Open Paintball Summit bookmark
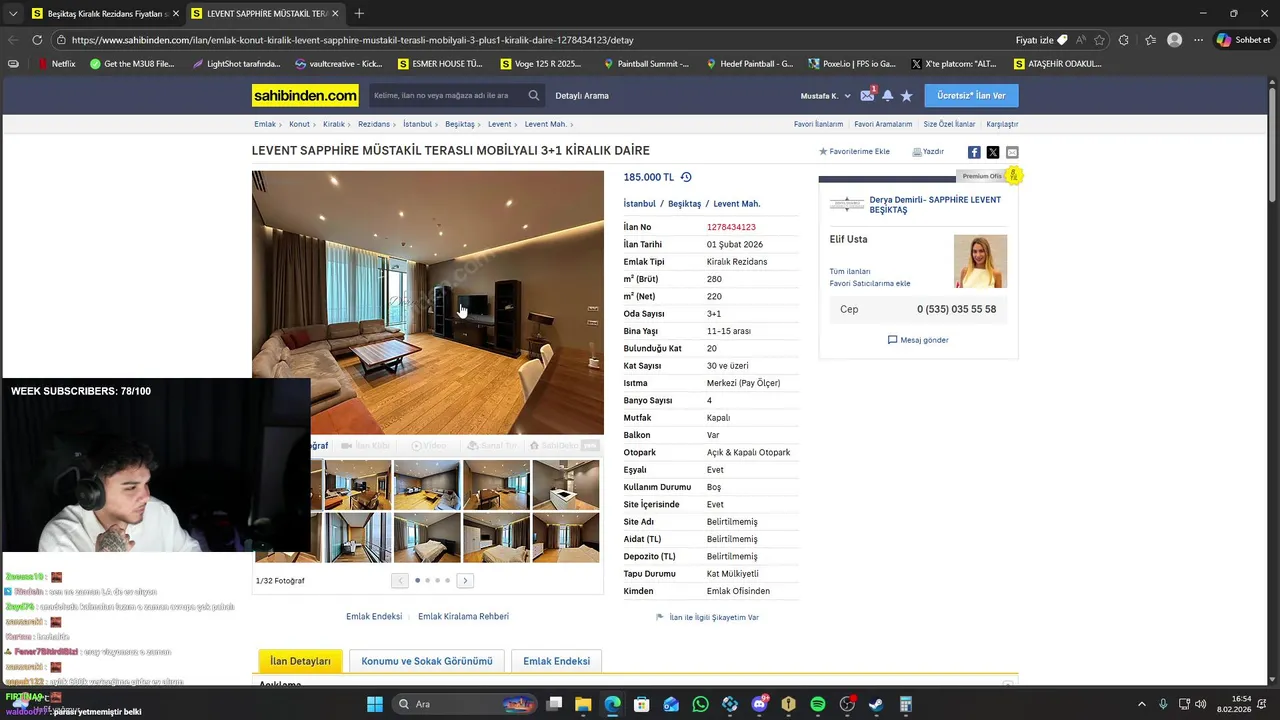Viewport: 1280px width, 720px height. pos(646,64)
